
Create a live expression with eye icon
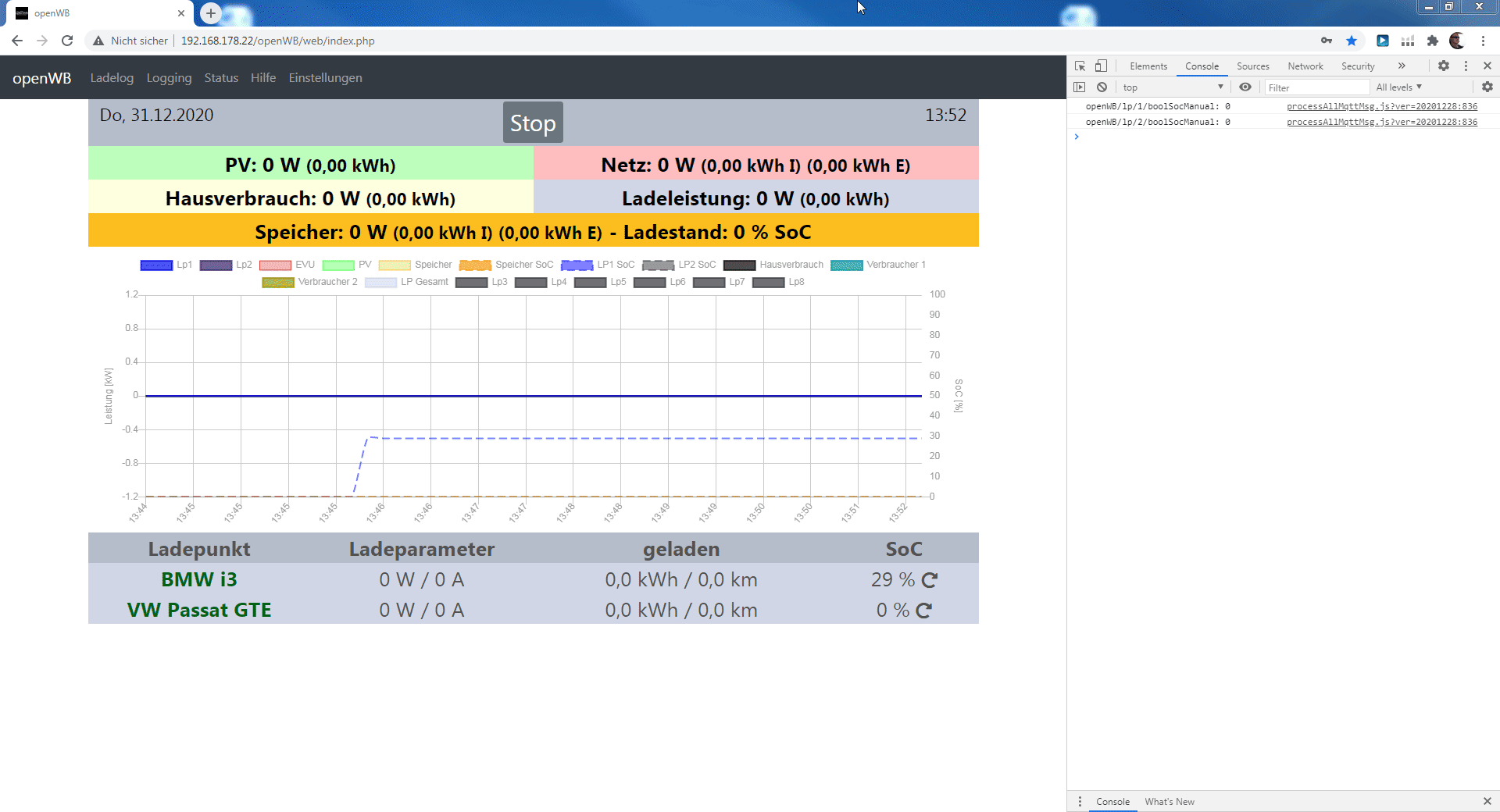(1245, 87)
